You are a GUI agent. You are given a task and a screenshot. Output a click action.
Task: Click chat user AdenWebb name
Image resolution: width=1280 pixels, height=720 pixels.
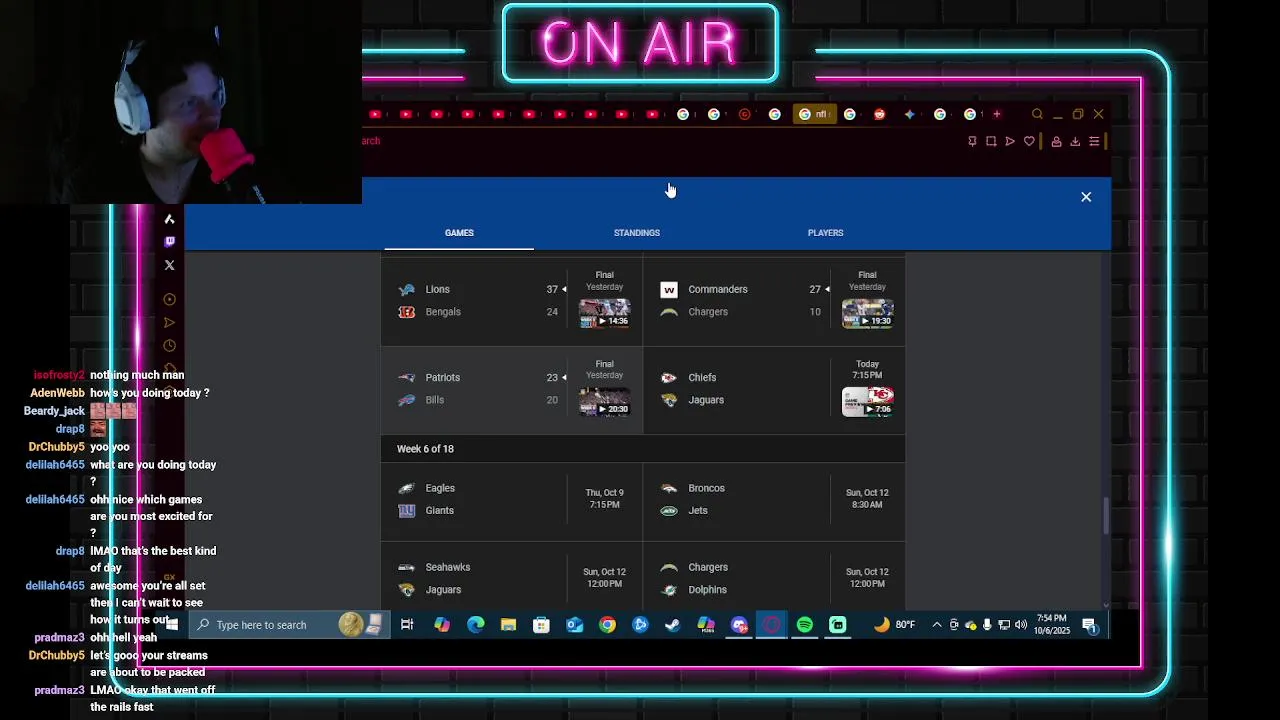point(57,393)
